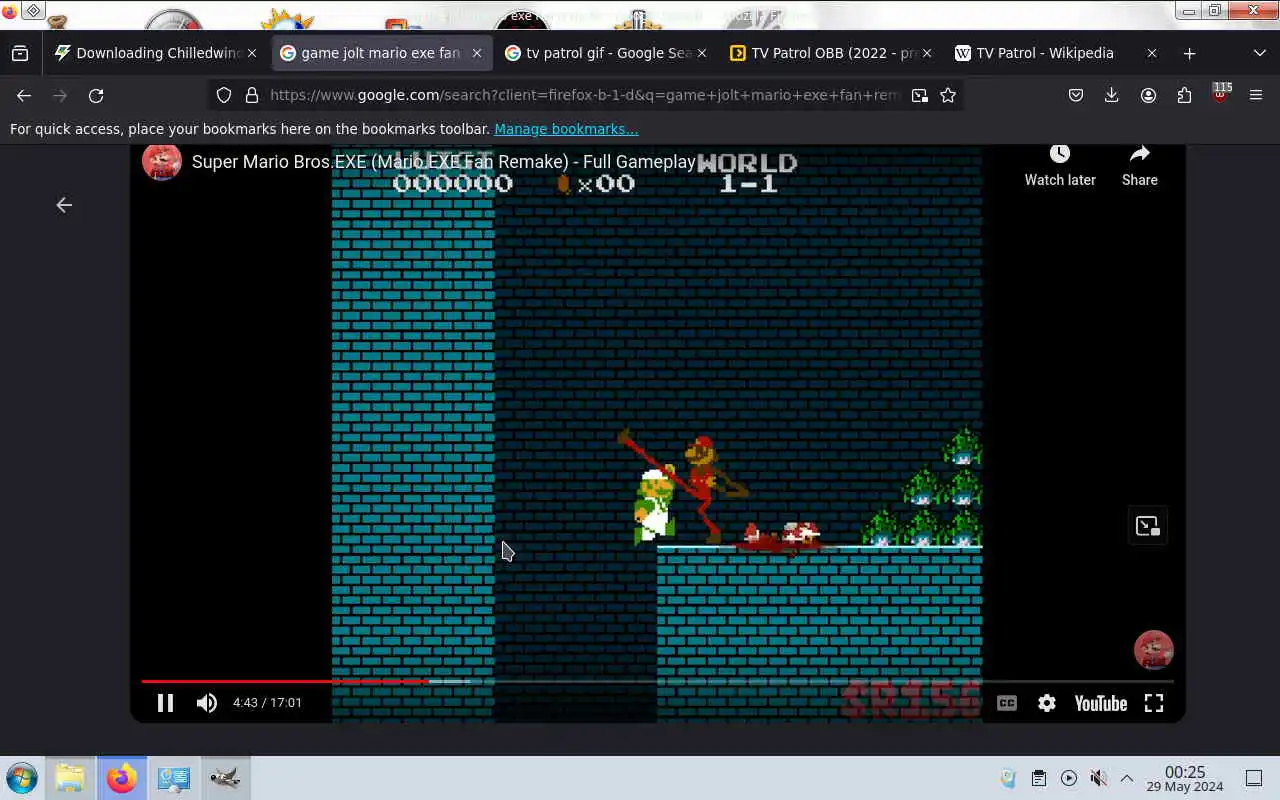
Task: Click the channel watermark avatar in the video corner
Action: 1153,650
